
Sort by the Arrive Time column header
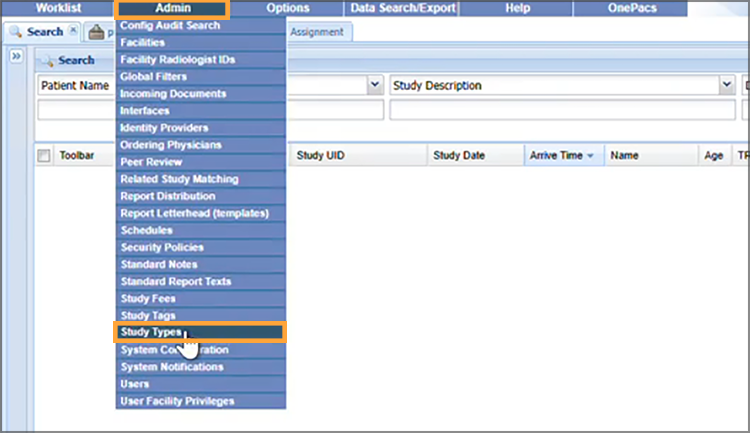[x=561, y=156]
